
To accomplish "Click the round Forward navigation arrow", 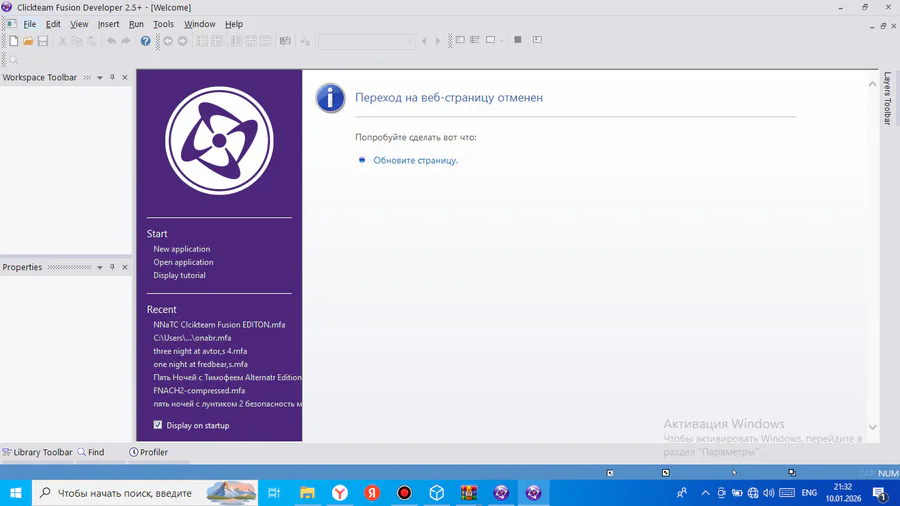I will (183, 41).
